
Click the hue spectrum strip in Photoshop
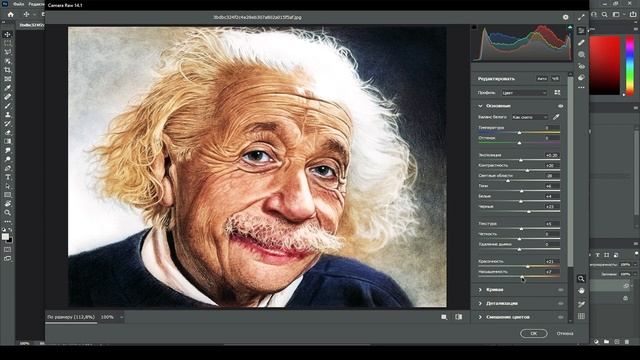point(630,65)
